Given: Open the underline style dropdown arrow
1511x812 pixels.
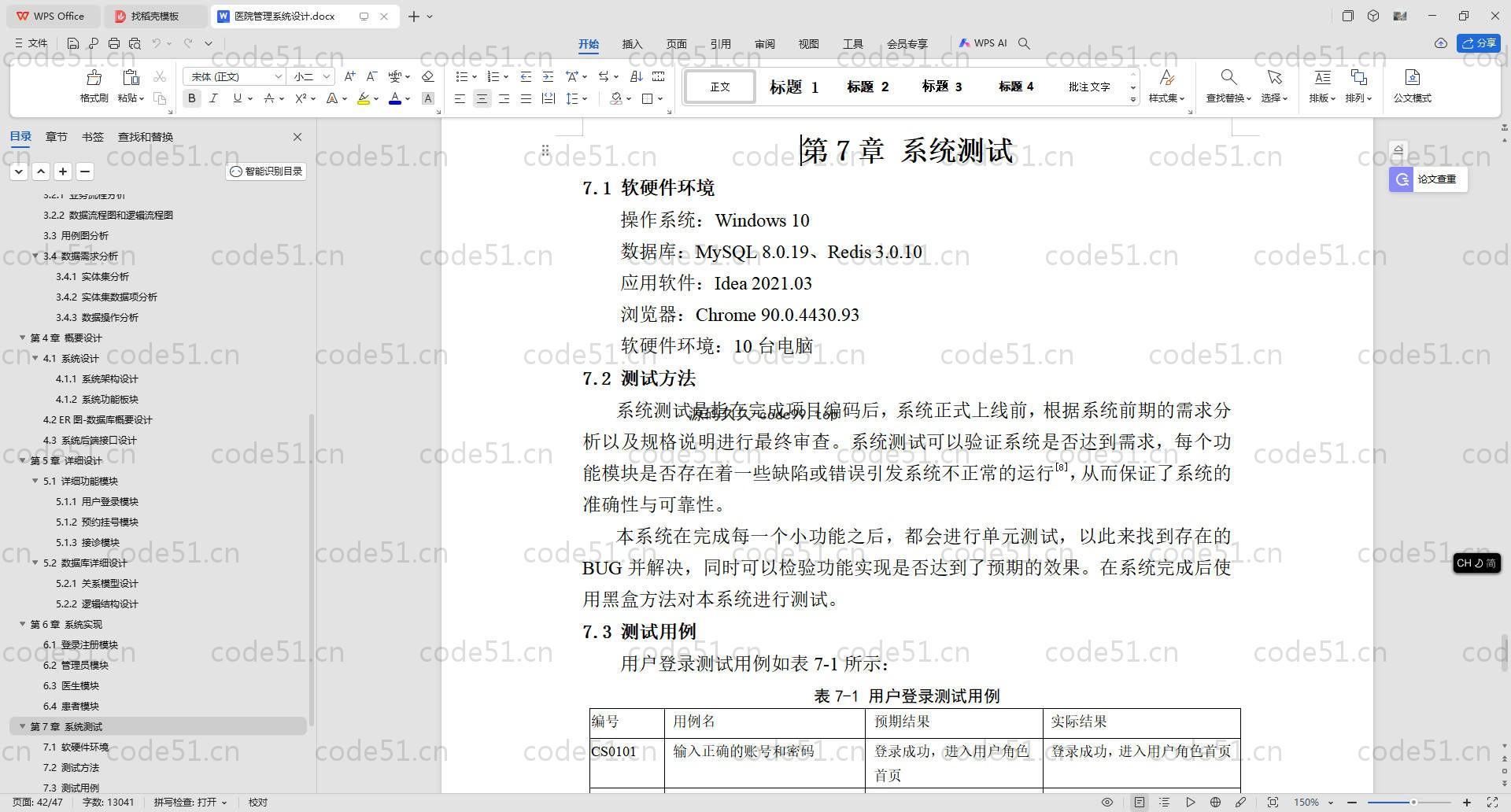Looking at the screenshot, I should click(x=250, y=99).
